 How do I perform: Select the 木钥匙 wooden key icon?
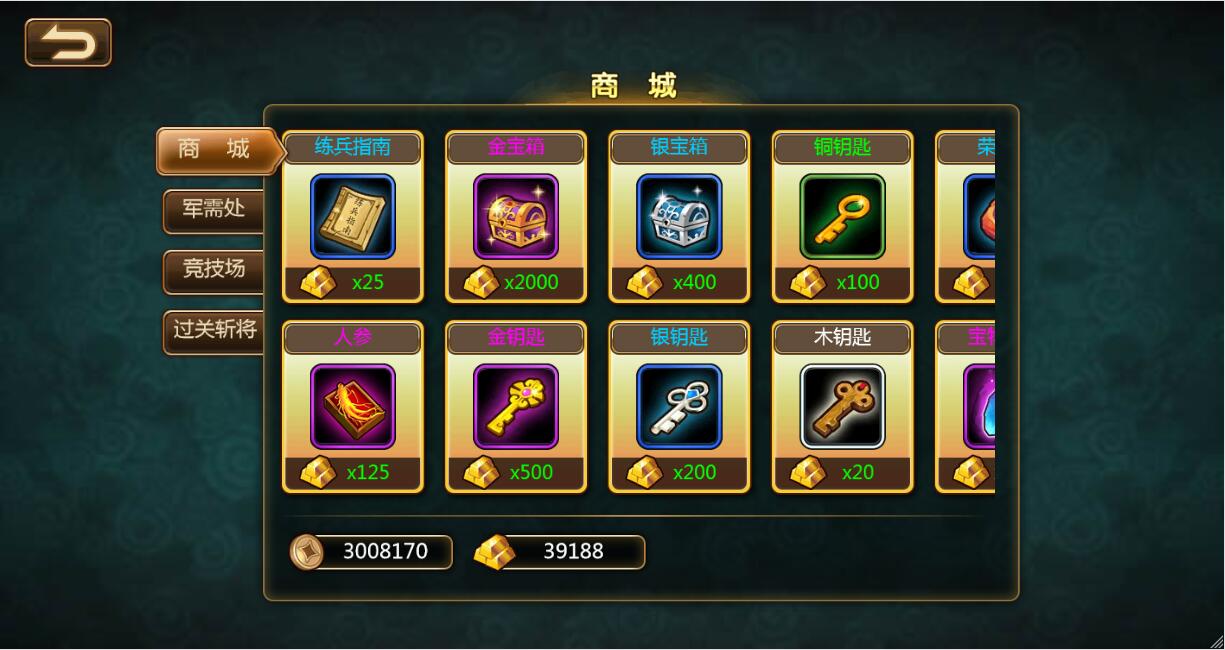click(x=843, y=406)
